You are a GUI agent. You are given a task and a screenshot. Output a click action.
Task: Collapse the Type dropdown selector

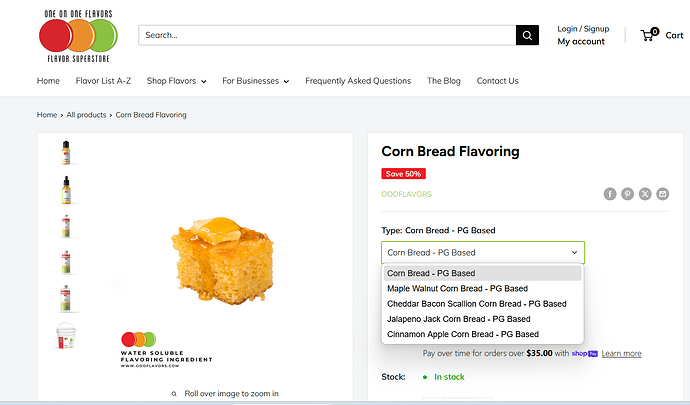(x=483, y=253)
